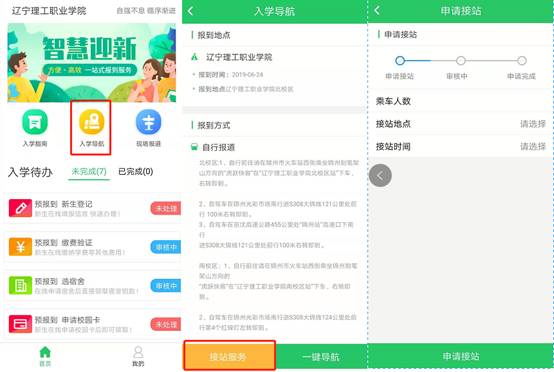554x372 pixels.
Task: Click the orange 接站服务 button
Action: [x=229, y=356]
